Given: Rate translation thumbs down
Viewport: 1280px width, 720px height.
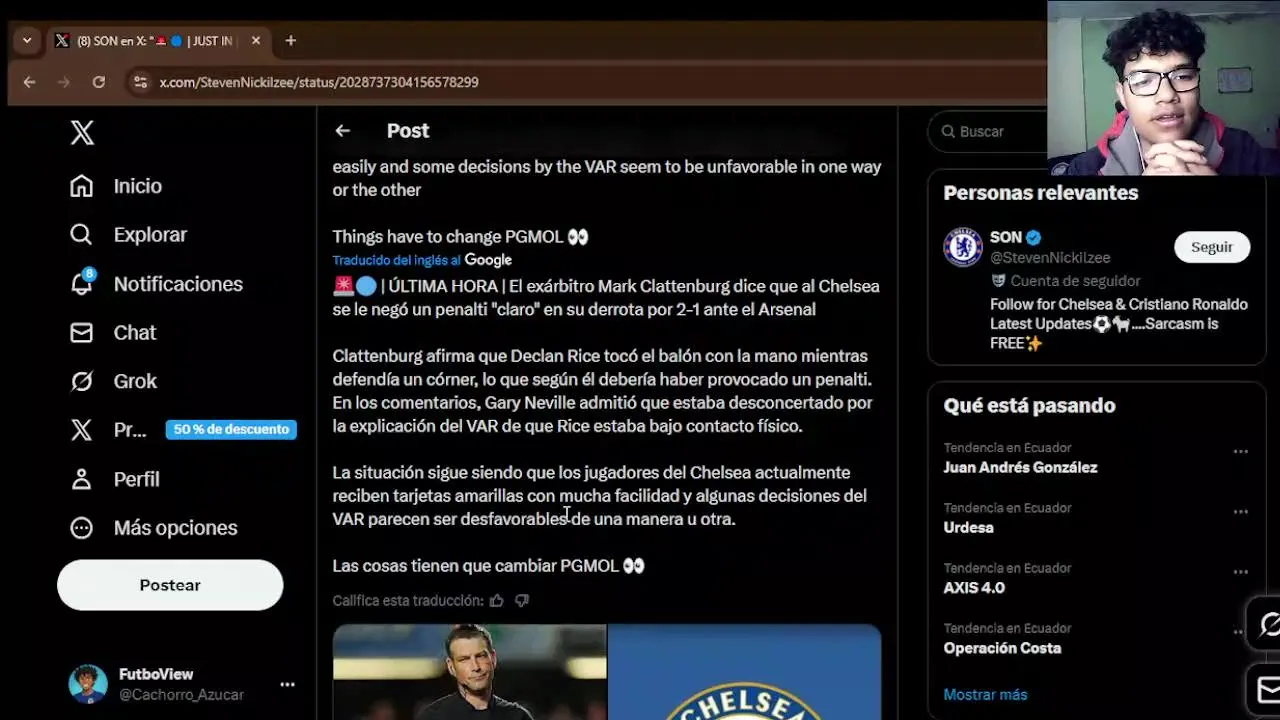Looking at the screenshot, I should click(x=521, y=600).
